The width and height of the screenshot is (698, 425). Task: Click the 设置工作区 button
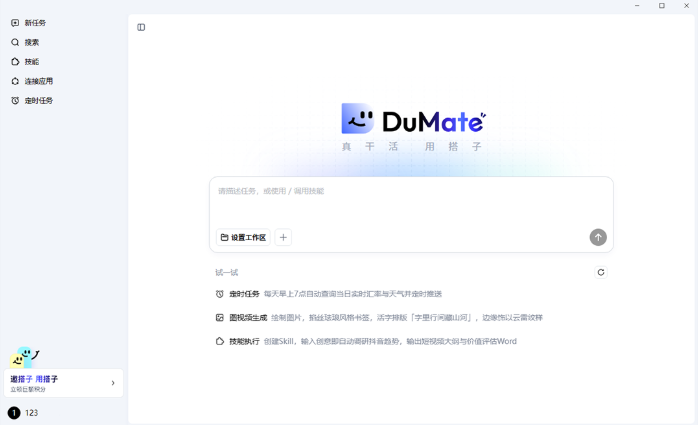pos(243,237)
